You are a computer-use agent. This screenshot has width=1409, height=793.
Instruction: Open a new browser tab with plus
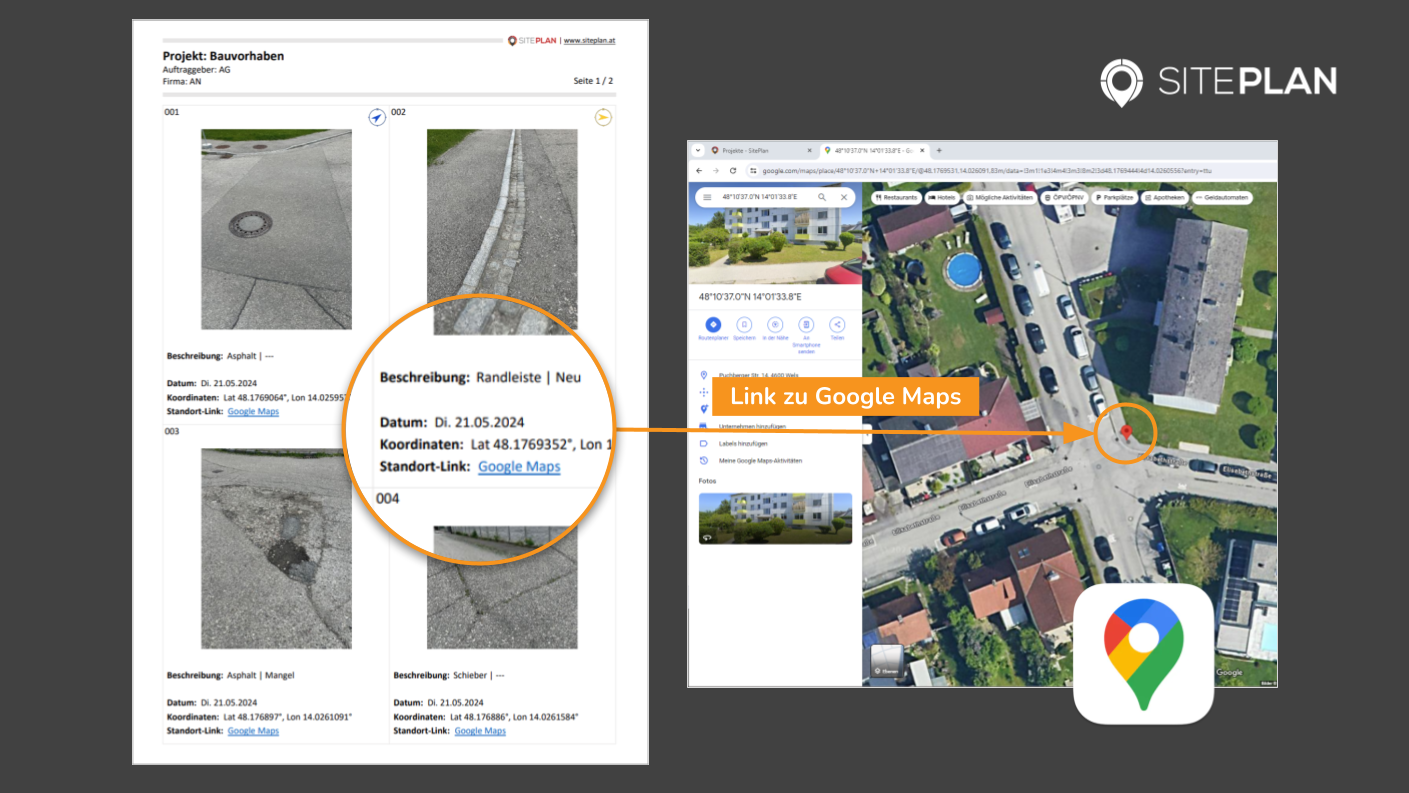[939, 151]
